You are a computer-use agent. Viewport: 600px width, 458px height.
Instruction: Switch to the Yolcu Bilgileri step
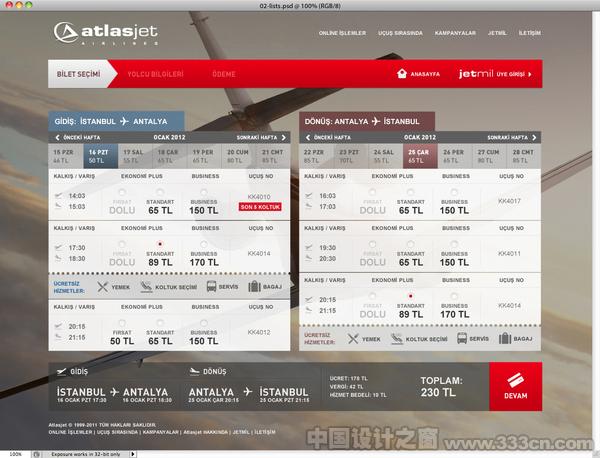155,74
